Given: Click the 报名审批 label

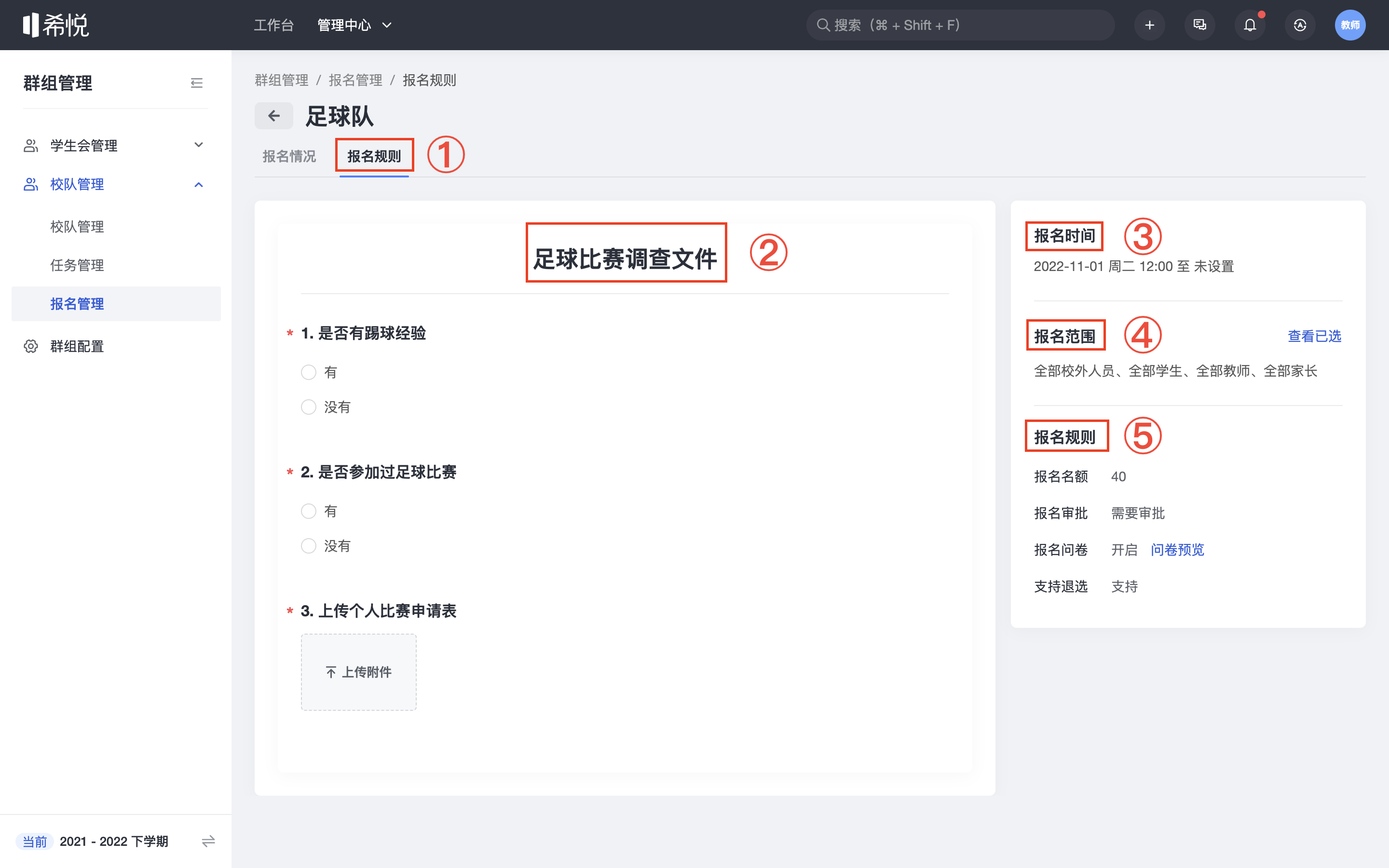Looking at the screenshot, I should [x=1061, y=513].
